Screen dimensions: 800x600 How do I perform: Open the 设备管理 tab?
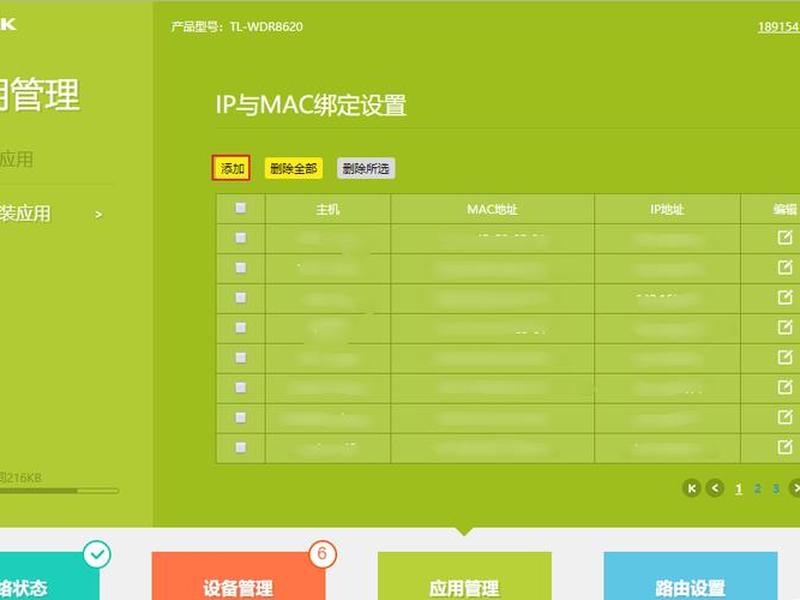point(238,576)
